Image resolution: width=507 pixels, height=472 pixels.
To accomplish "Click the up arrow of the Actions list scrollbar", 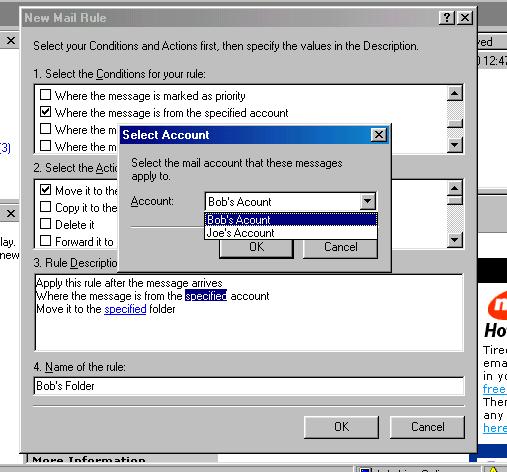I will pyautogui.click(x=455, y=188).
